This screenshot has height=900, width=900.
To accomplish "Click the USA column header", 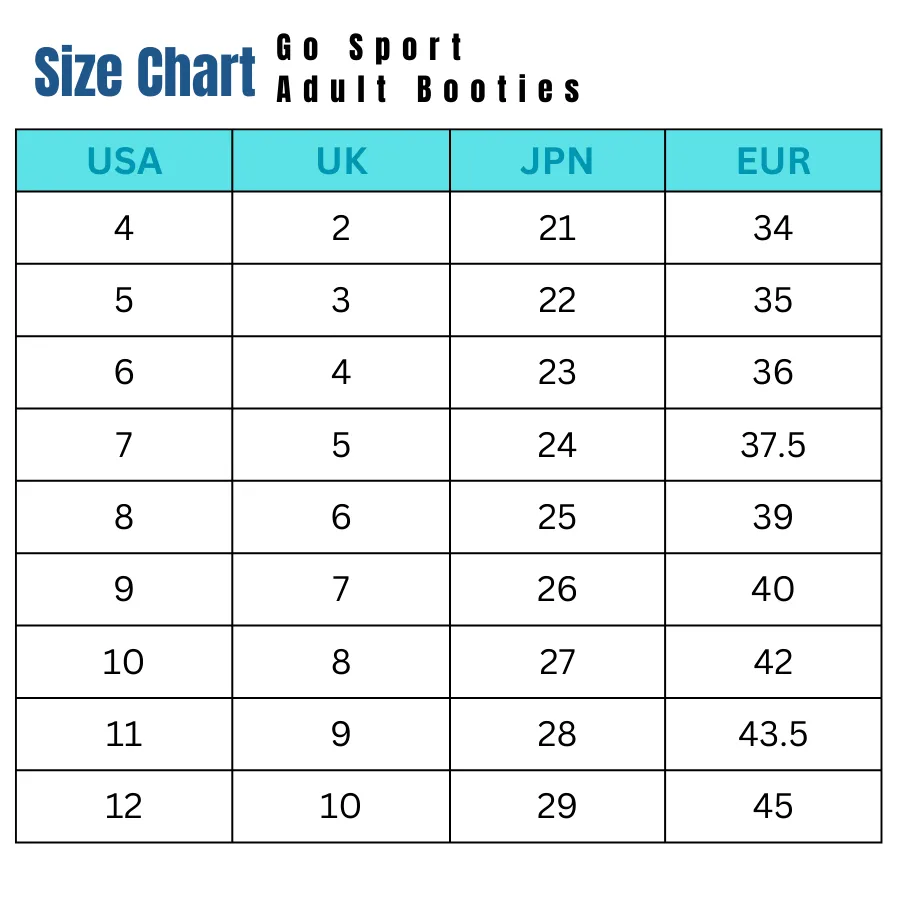I will [x=124, y=161].
